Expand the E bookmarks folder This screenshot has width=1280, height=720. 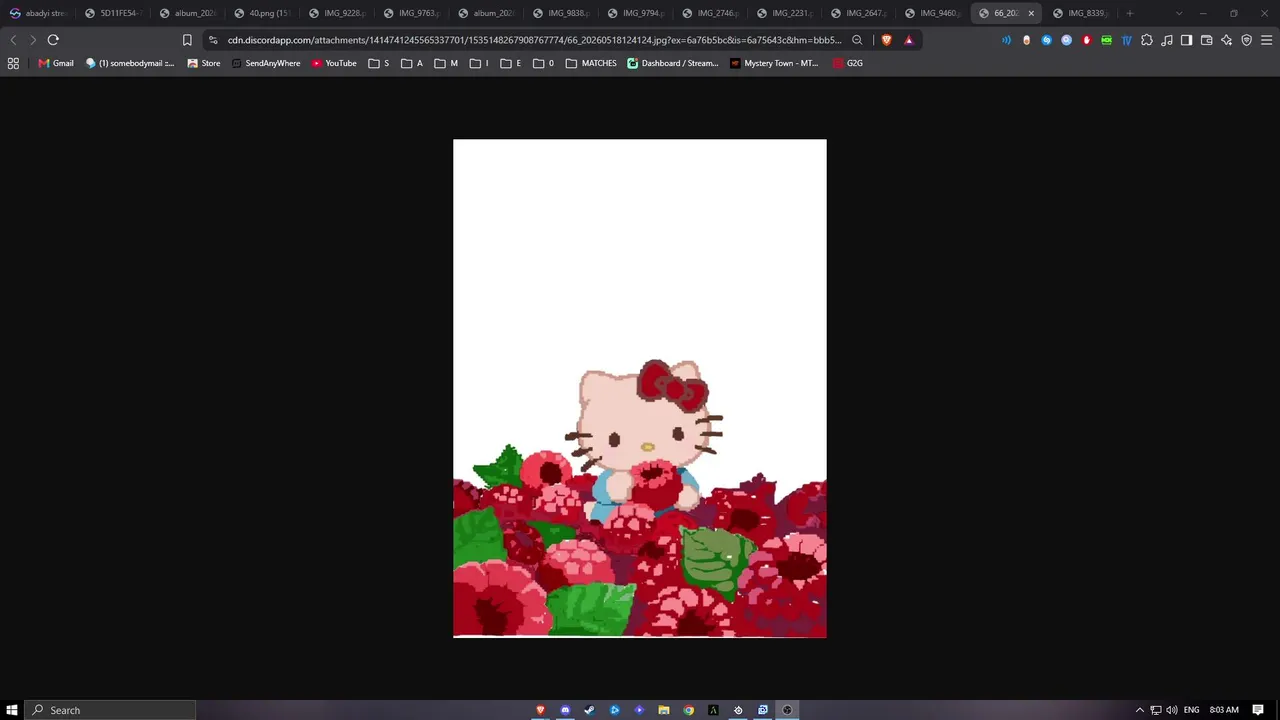tap(512, 63)
